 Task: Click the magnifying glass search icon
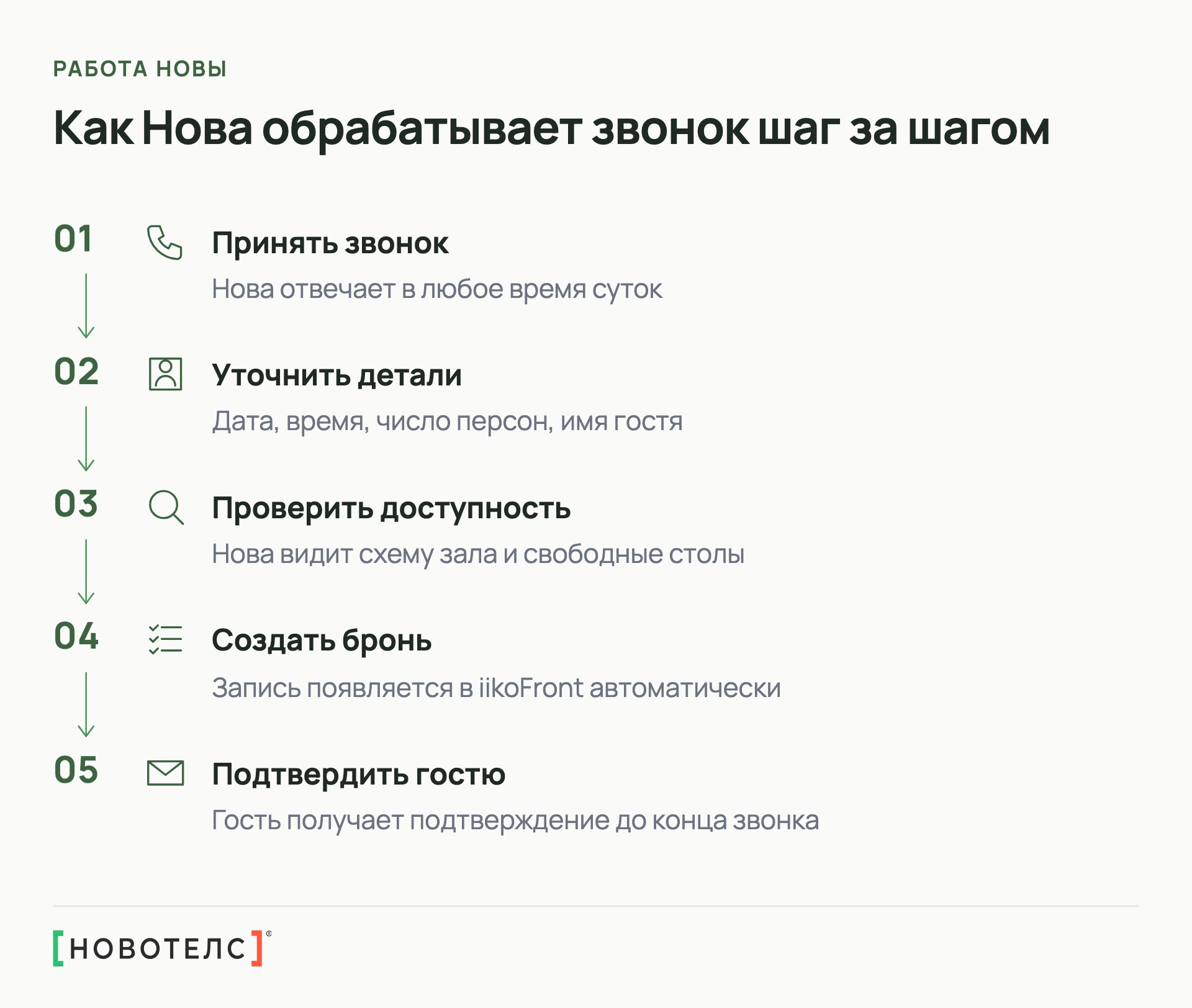point(166,507)
